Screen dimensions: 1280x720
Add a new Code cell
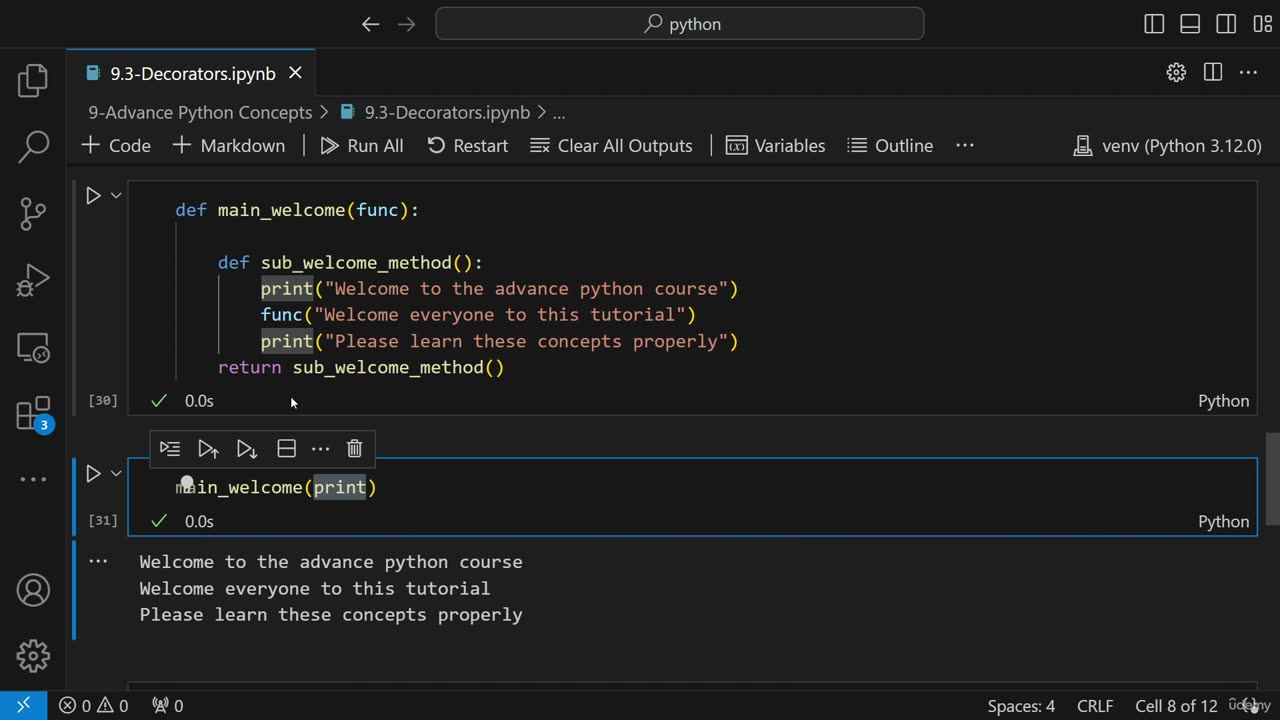tap(116, 146)
